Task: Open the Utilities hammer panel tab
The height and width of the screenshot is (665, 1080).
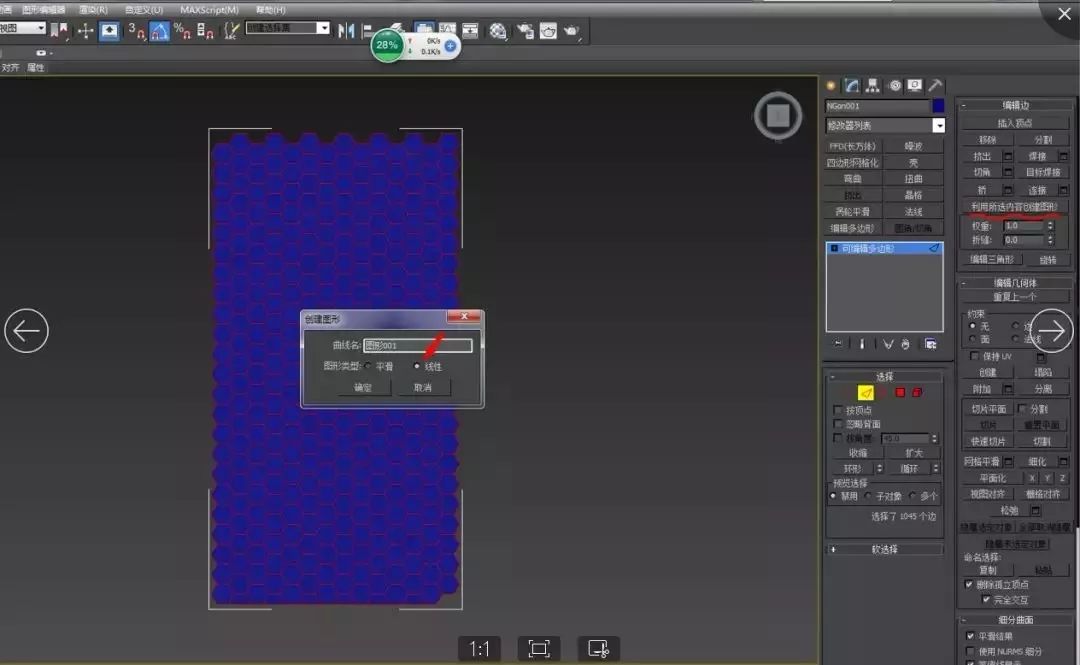Action: coord(935,85)
